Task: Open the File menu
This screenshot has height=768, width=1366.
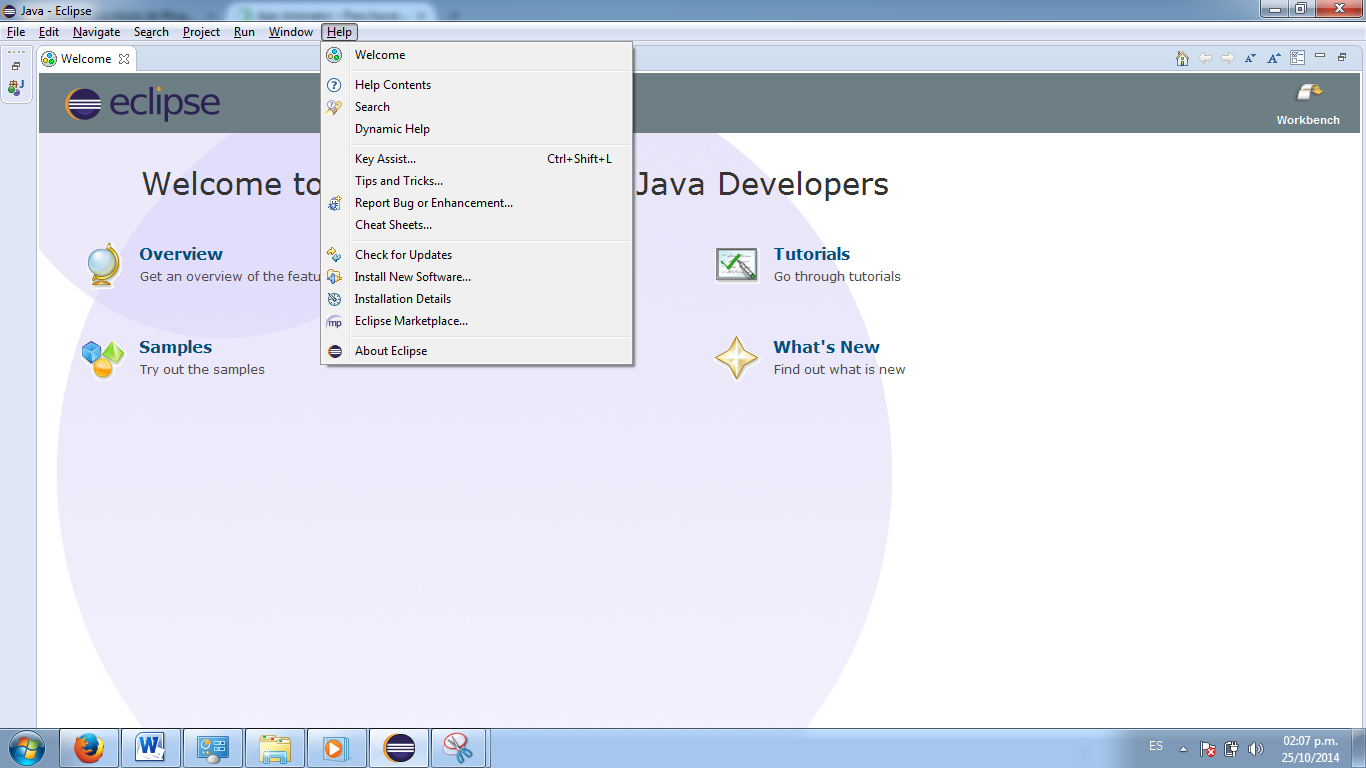Action: [16, 32]
